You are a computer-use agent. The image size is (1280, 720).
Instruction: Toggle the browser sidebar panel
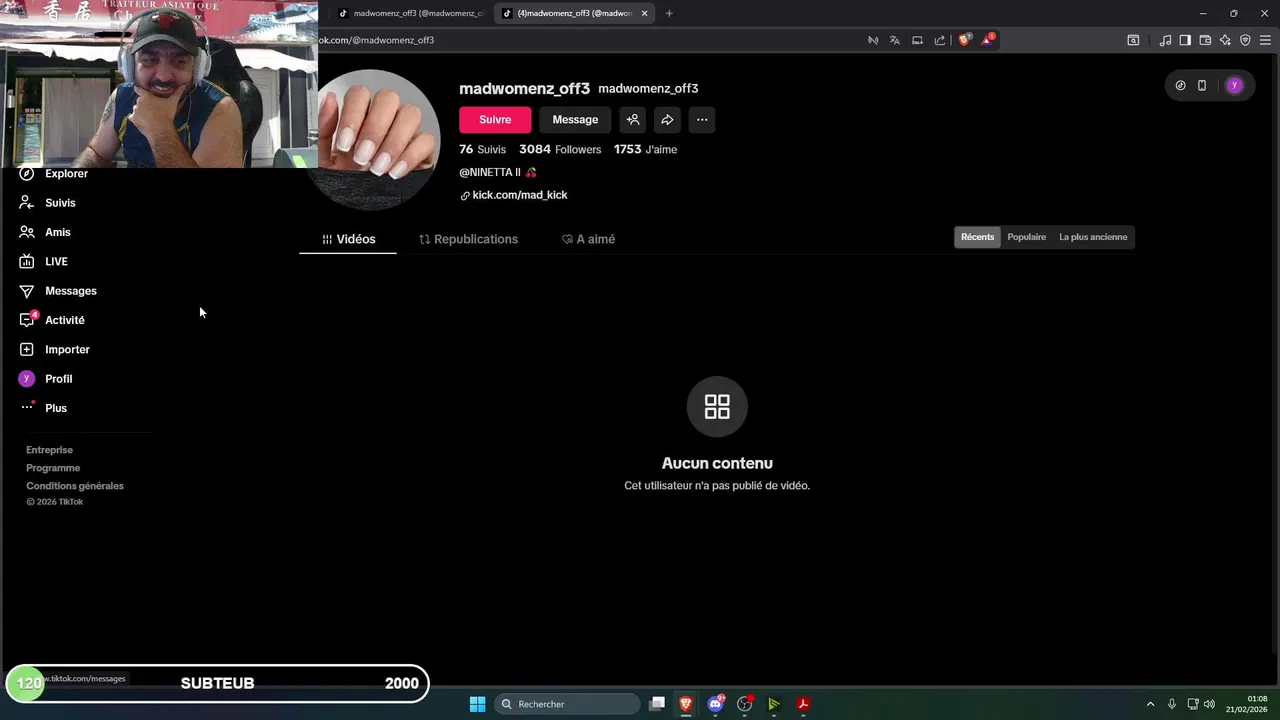point(1185,40)
